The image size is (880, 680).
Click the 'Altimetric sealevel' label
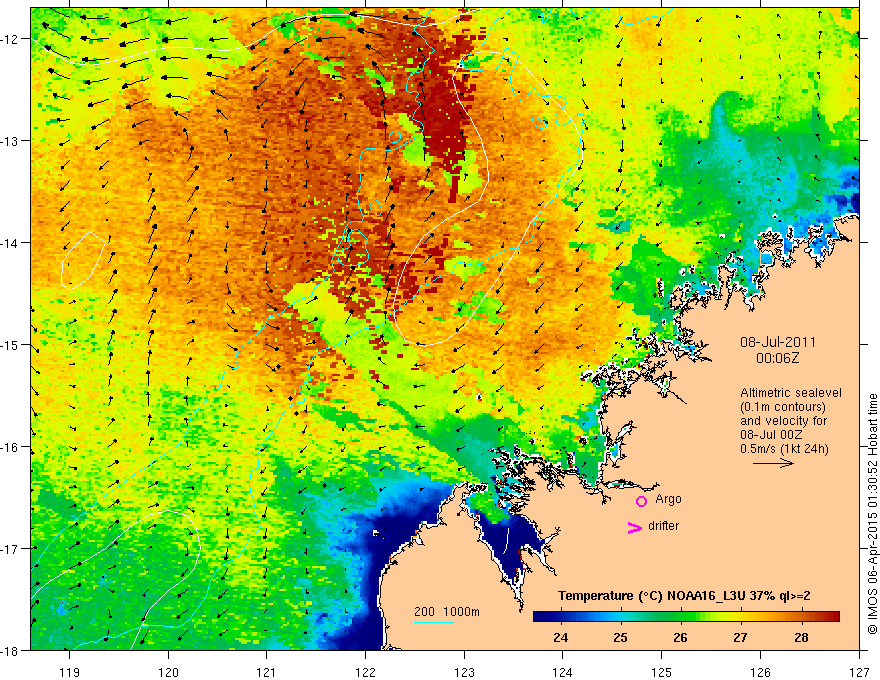click(791, 393)
